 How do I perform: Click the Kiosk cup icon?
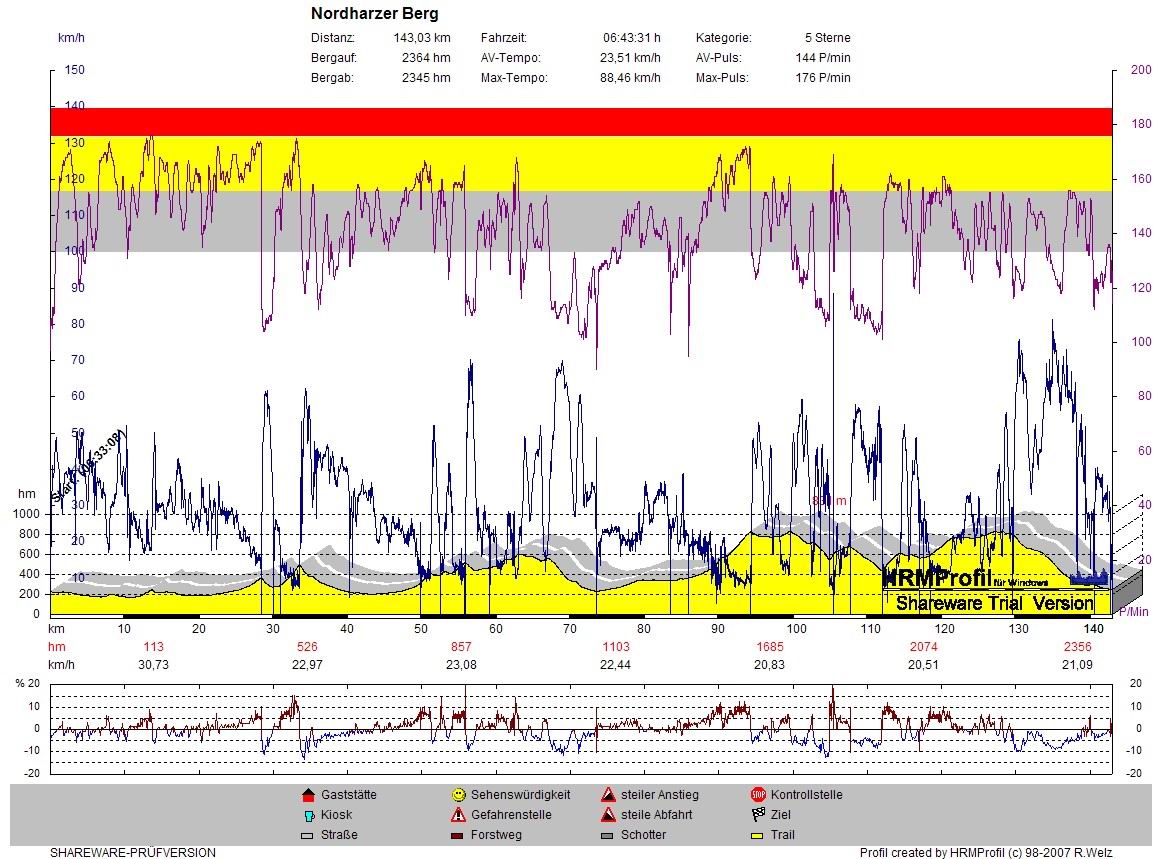point(308,815)
